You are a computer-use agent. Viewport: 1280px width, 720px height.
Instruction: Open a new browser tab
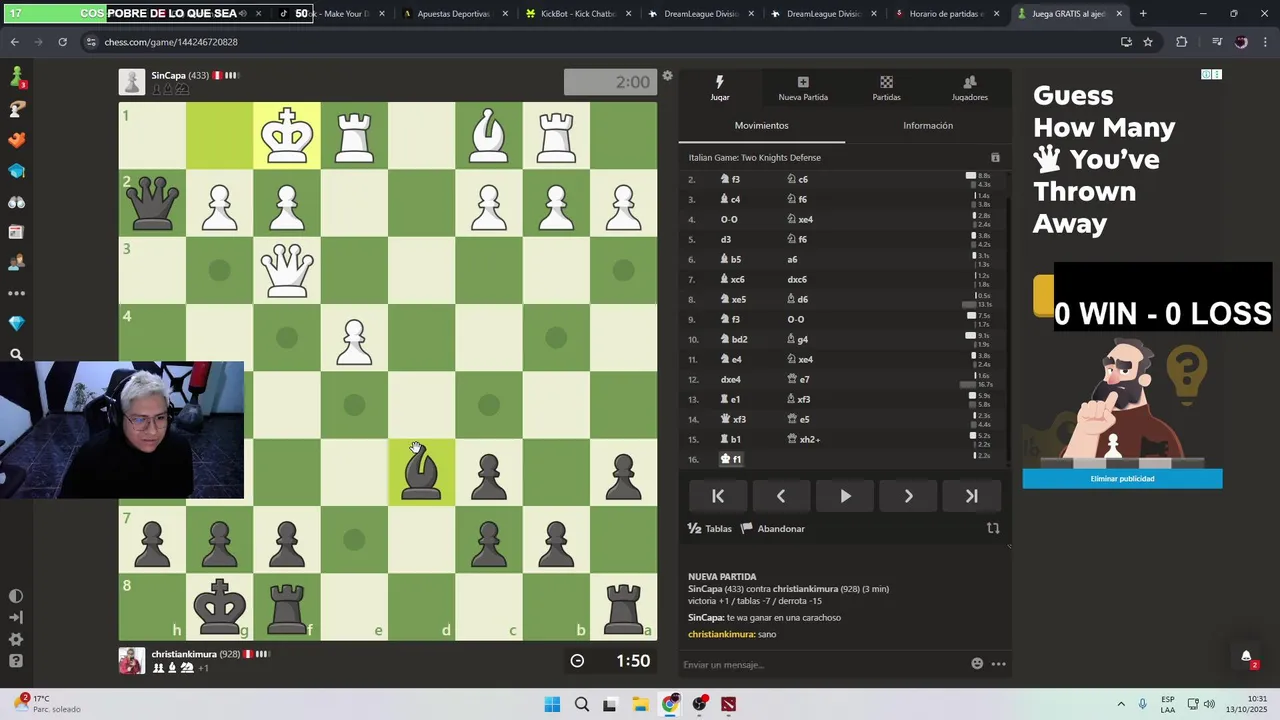pos(1143,14)
